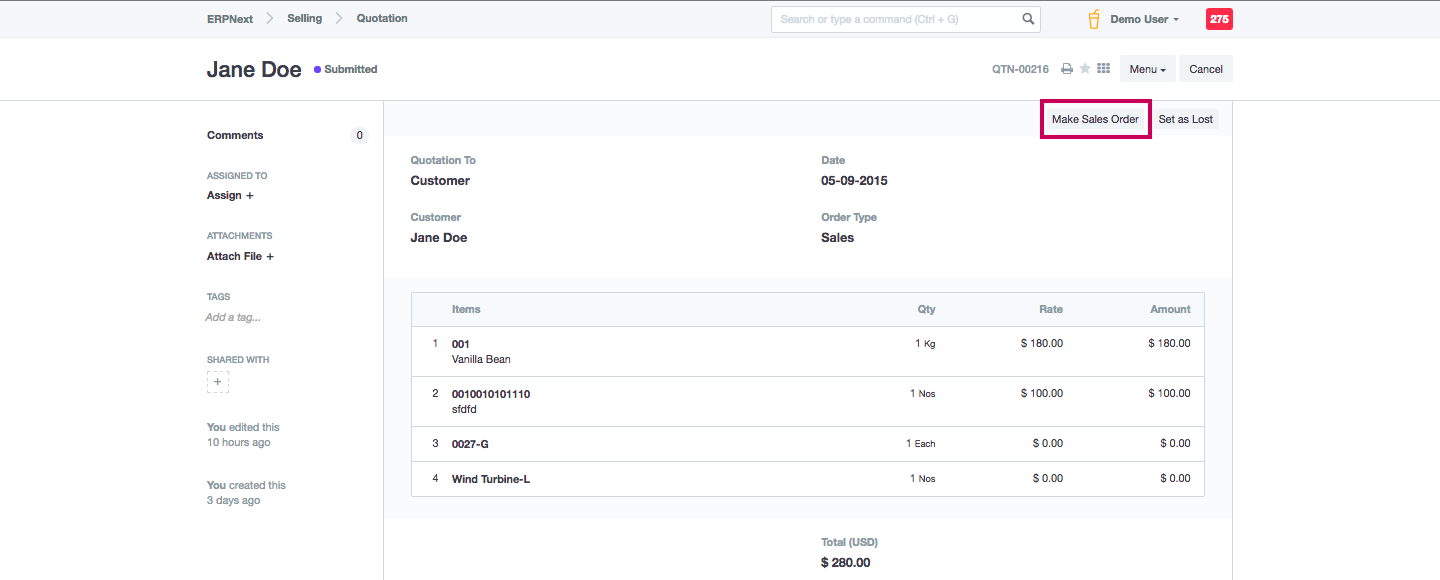Open the Comments count bubble
1440x580 pixels.
(x=359, y=135)
